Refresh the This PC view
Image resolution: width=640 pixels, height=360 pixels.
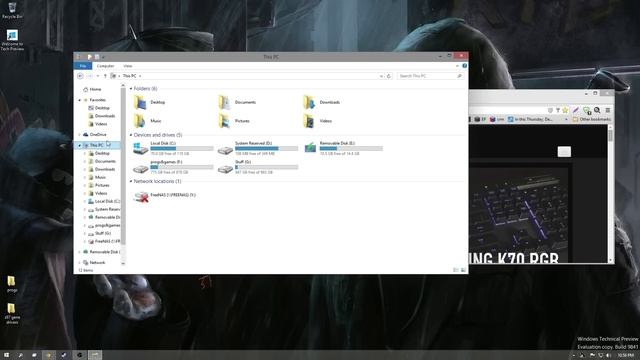[x=389, y=76]
